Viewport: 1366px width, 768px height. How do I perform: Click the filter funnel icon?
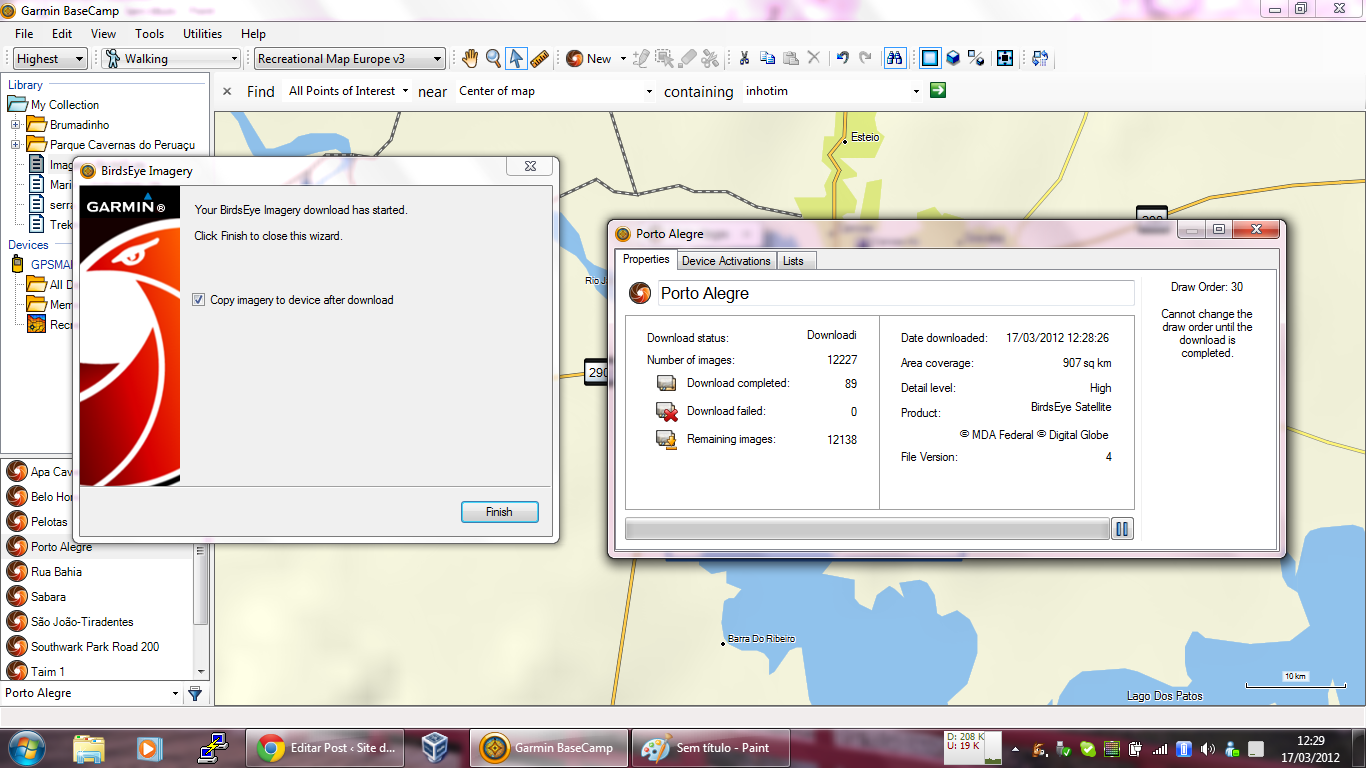[195, 693]
